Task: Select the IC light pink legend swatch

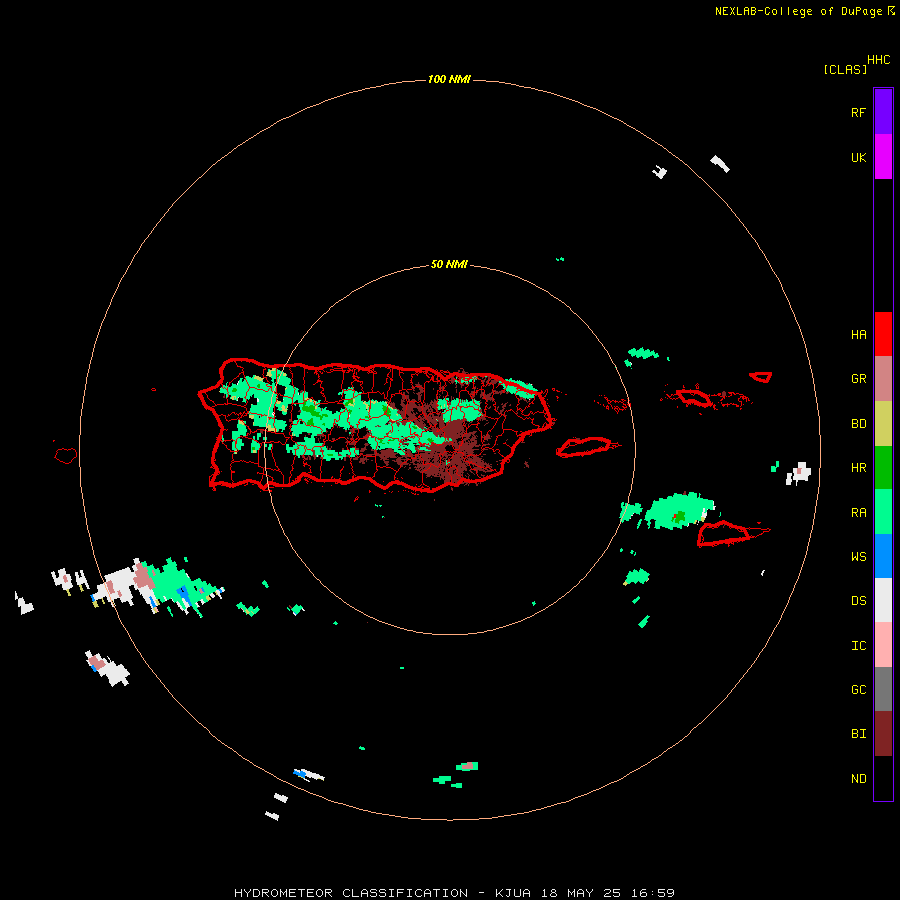Action: point(883,645)
